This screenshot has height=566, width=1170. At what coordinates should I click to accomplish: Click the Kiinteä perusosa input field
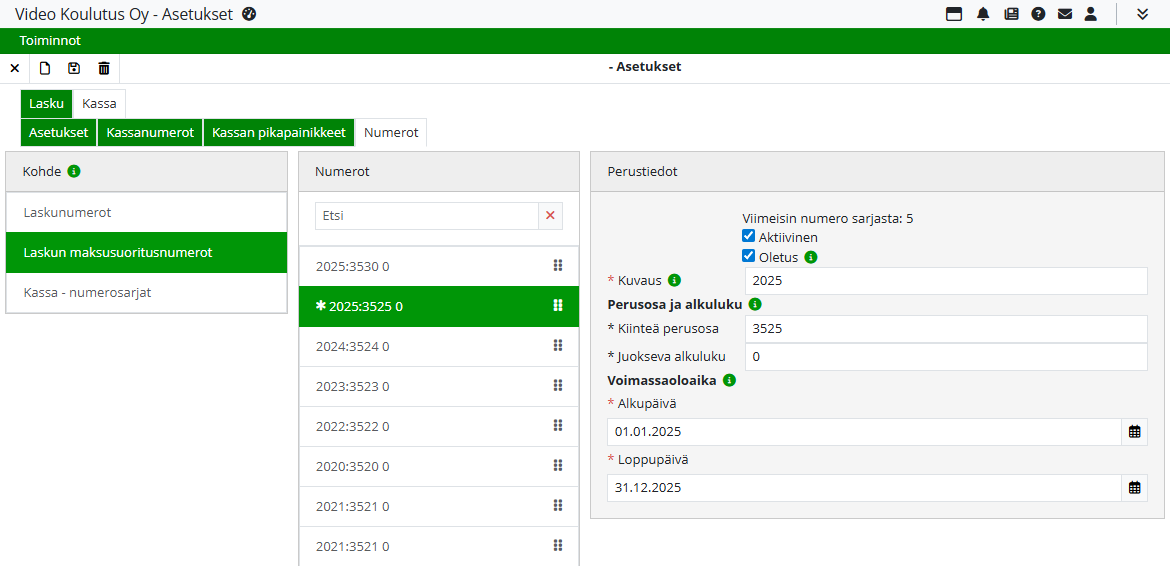point(945,328)
